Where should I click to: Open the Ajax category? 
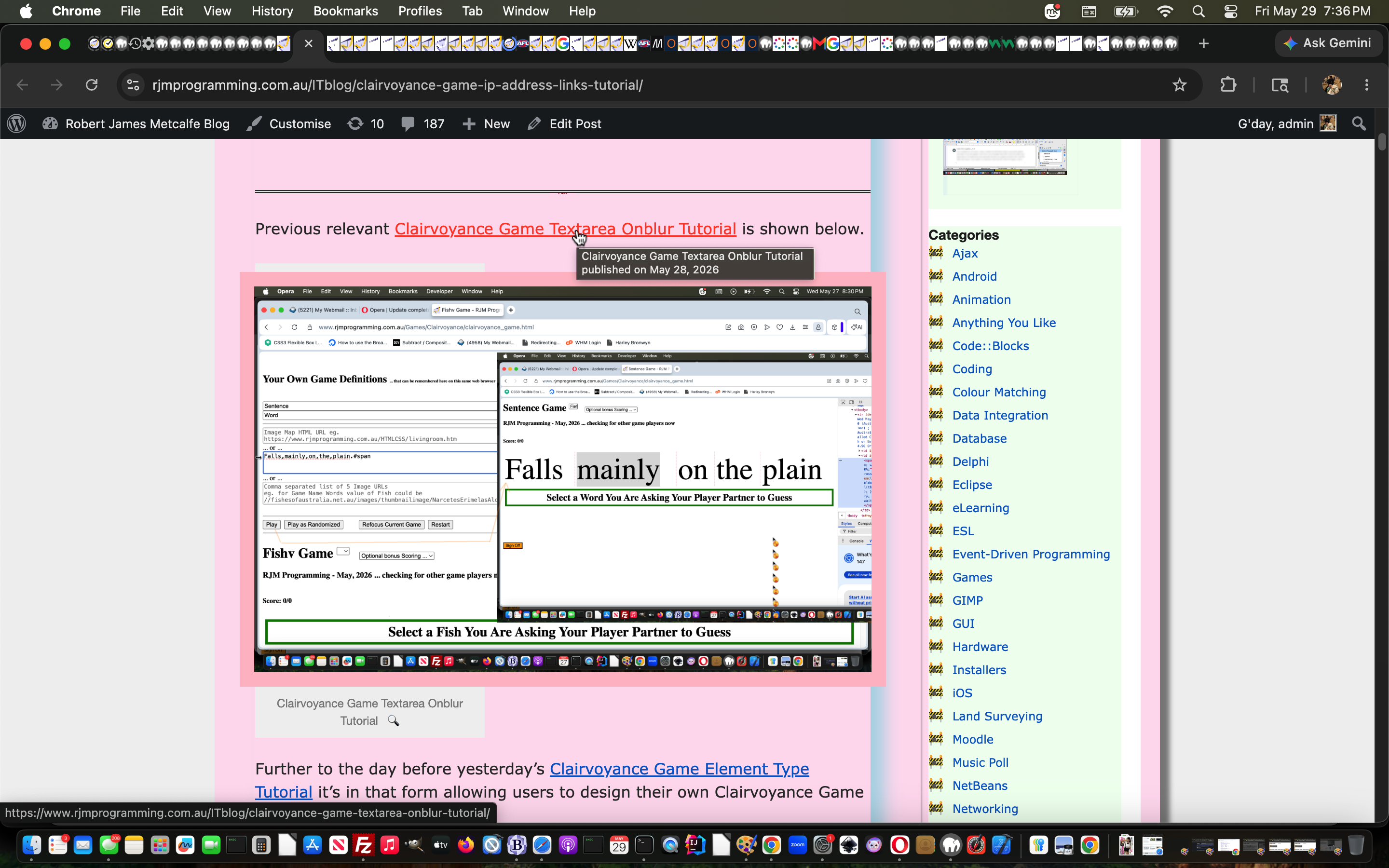tap(965, 254)
